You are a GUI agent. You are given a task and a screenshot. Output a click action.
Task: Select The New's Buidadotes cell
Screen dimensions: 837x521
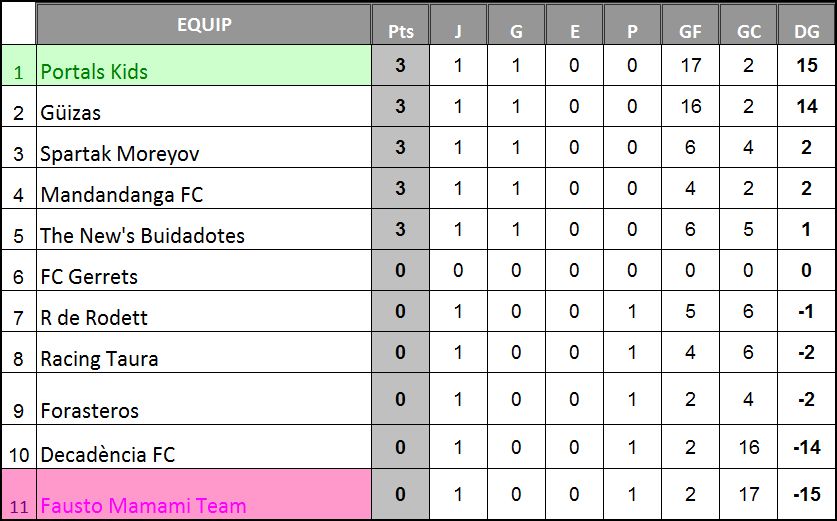pos(203,230)
